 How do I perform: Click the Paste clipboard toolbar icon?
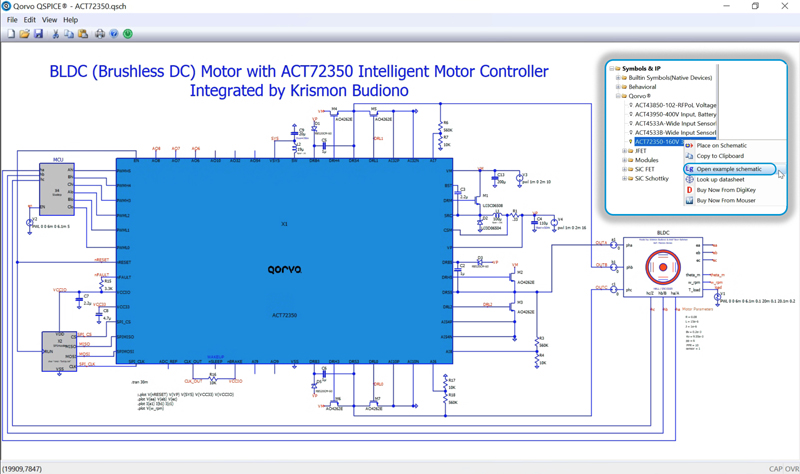[x=83, y=34]
